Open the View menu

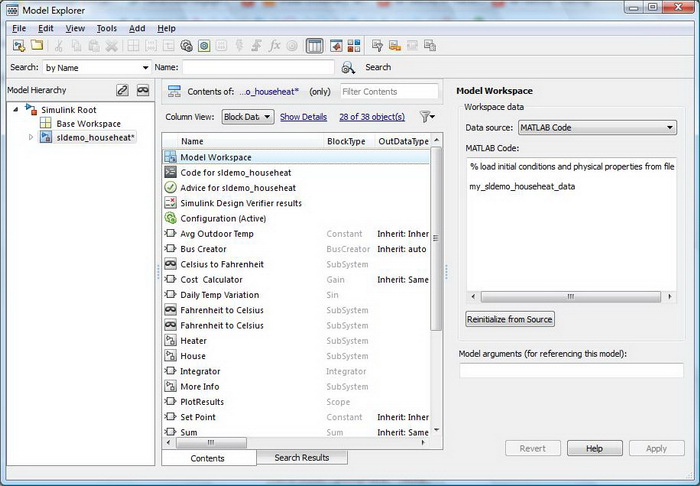(75, 29)
